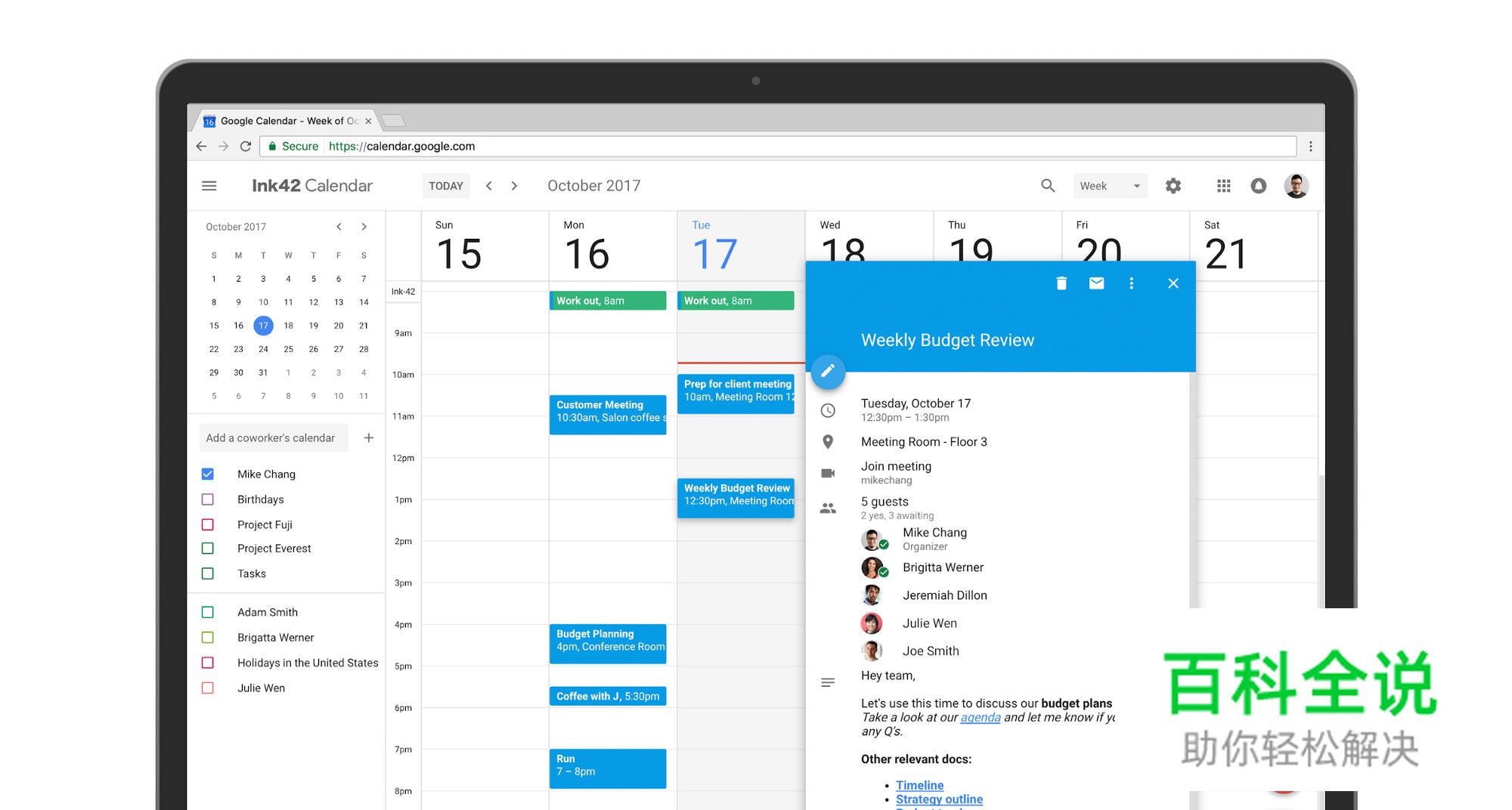Open the agenda link in description
Image resolution: width=1512 pixels, height=810 pixels.
(x=980, y=718)
